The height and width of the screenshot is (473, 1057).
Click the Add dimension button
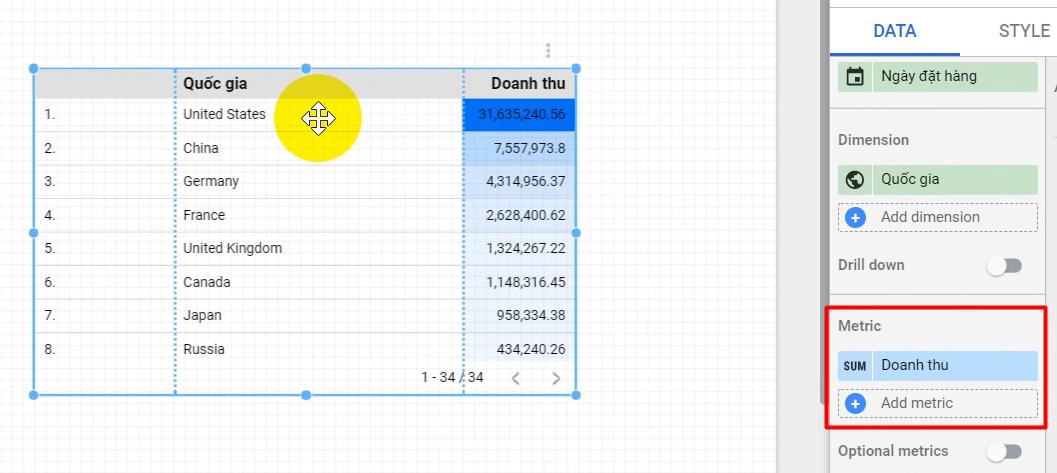(938, 218)
